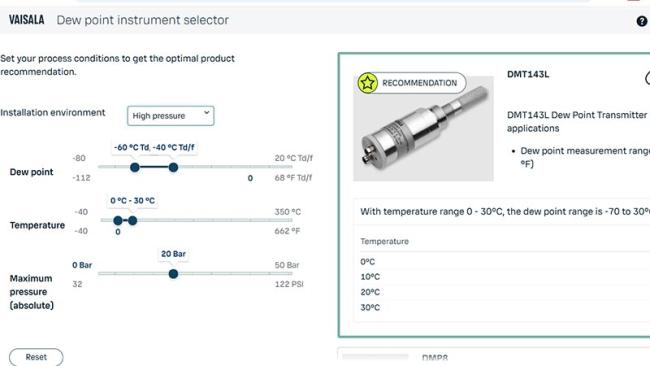The image size is (650, 366).
Task: Click 'Maximum pressure (absolute)' label
Action: pyautogui.click(x=32, y=292)
